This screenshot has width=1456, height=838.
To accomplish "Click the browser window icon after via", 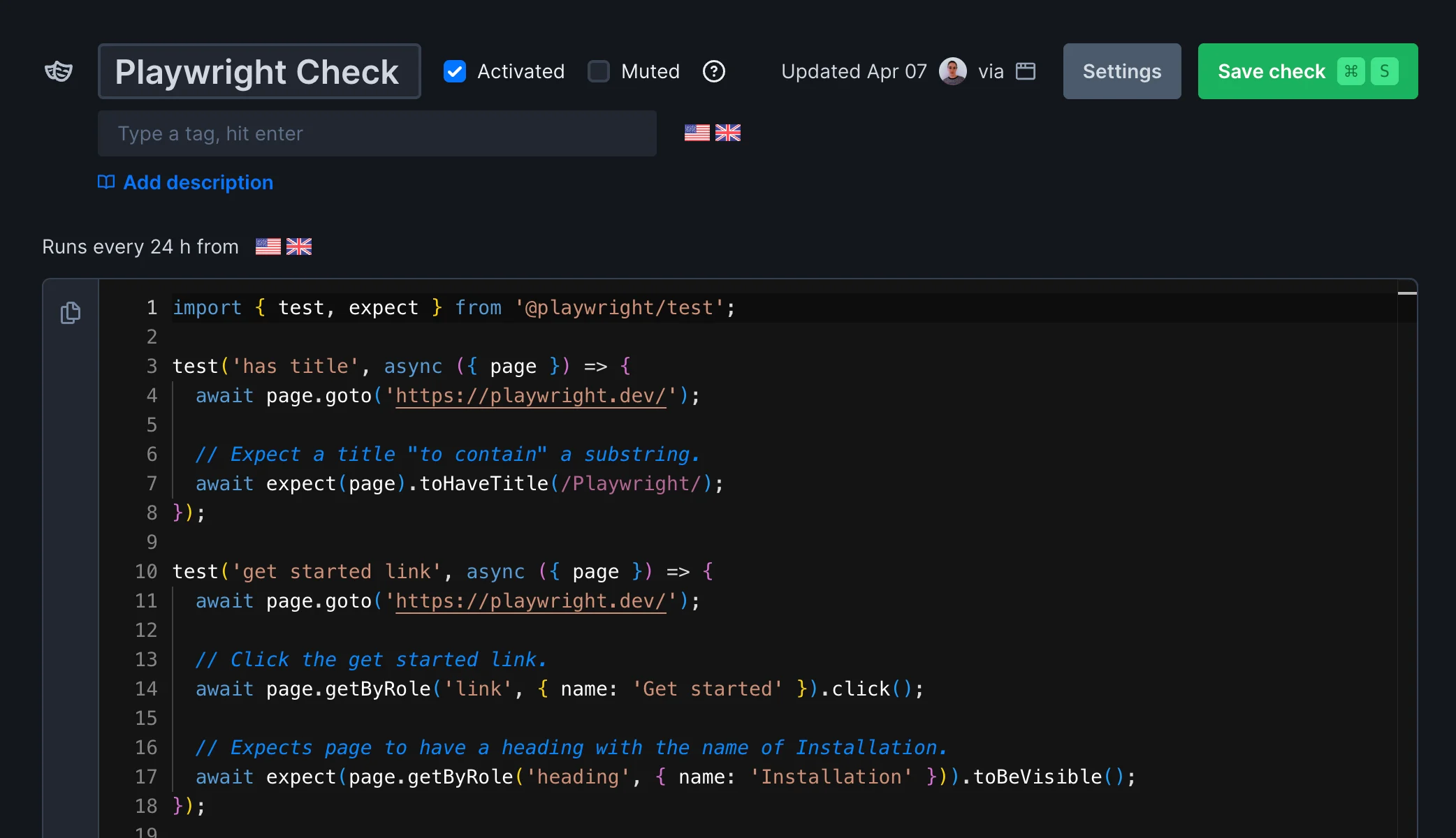I will [x=1026, y=71].
